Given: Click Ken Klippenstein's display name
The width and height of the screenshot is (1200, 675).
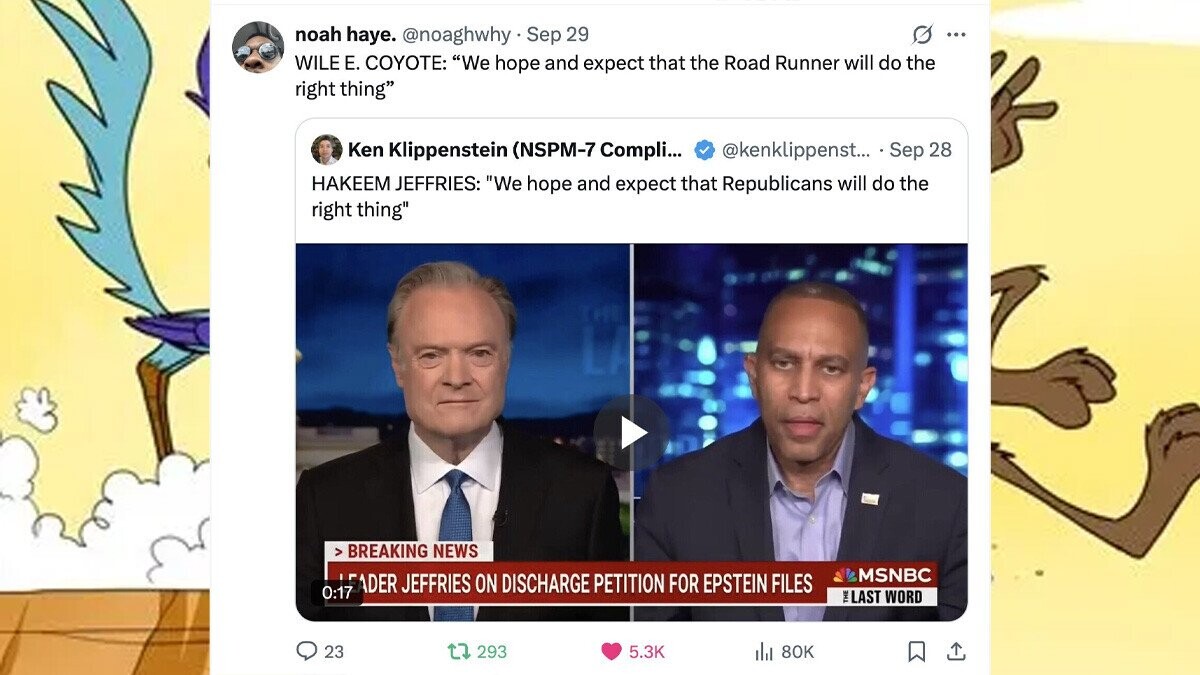Looking at the screenshot, I should point(514,150).
